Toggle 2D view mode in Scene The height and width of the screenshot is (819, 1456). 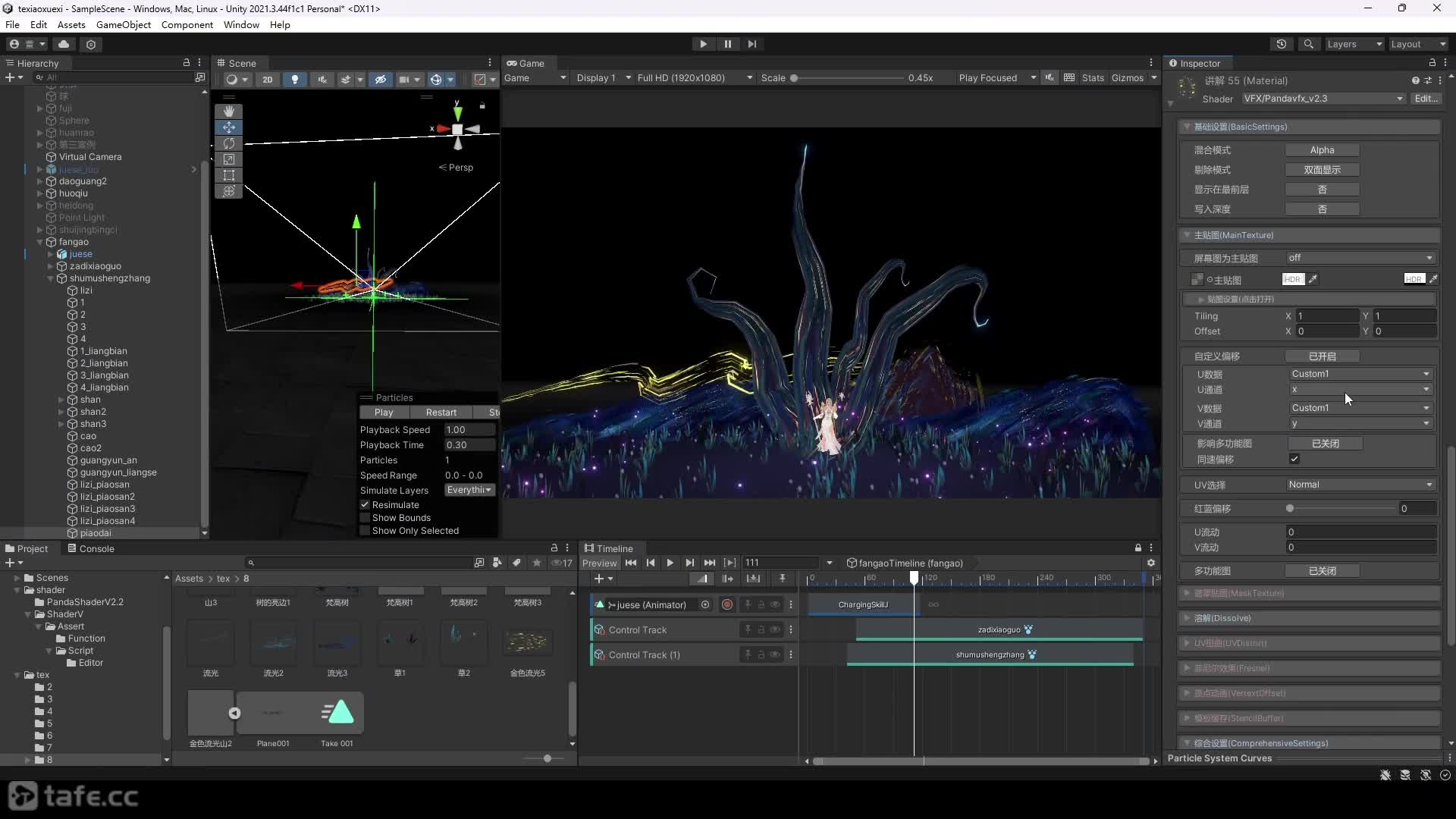point(268,79)
